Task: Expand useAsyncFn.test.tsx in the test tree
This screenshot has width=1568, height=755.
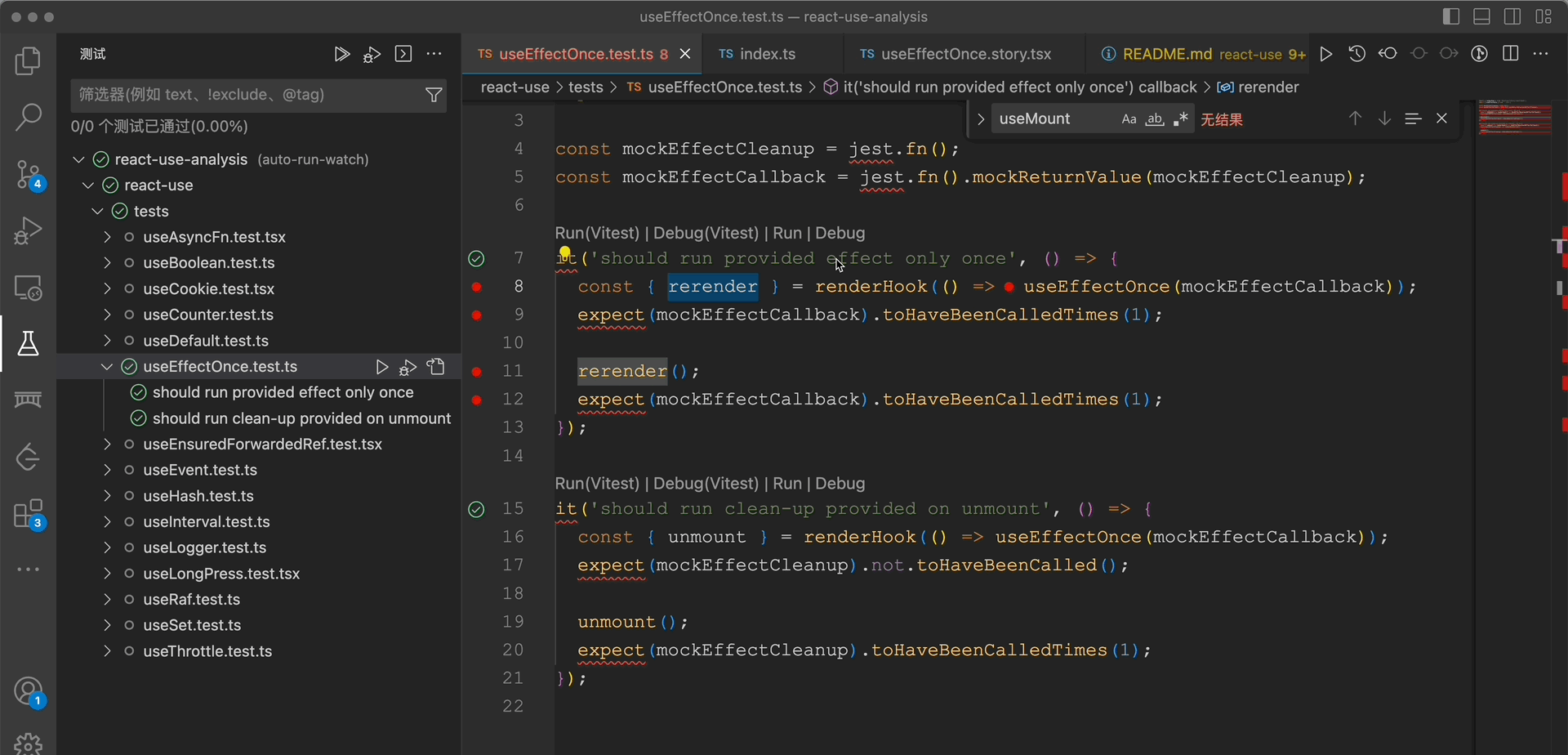Action: click(107, 238)
